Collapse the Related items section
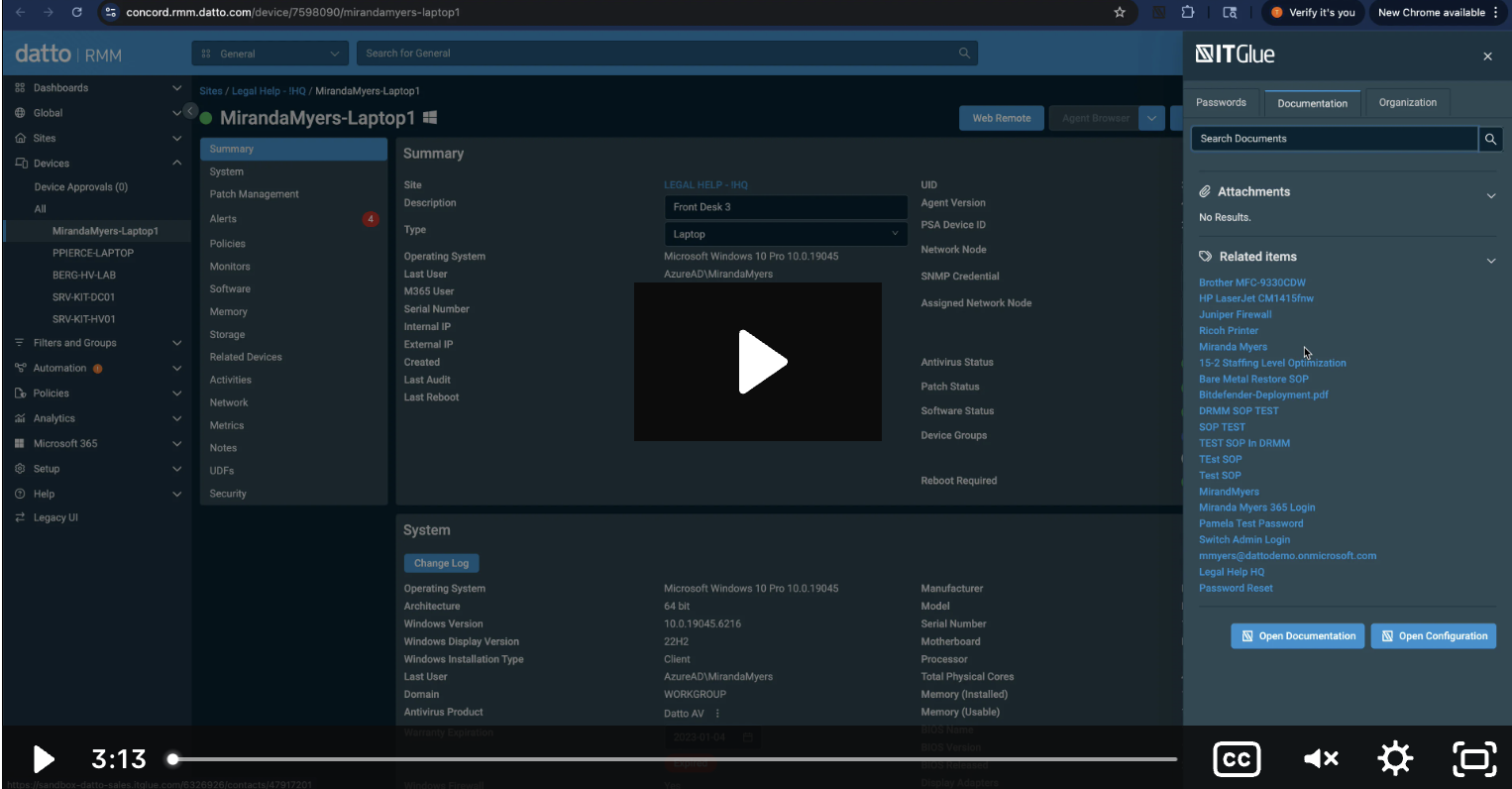1512x789 pixels. pyautogui.click(x=1490, y=261)
